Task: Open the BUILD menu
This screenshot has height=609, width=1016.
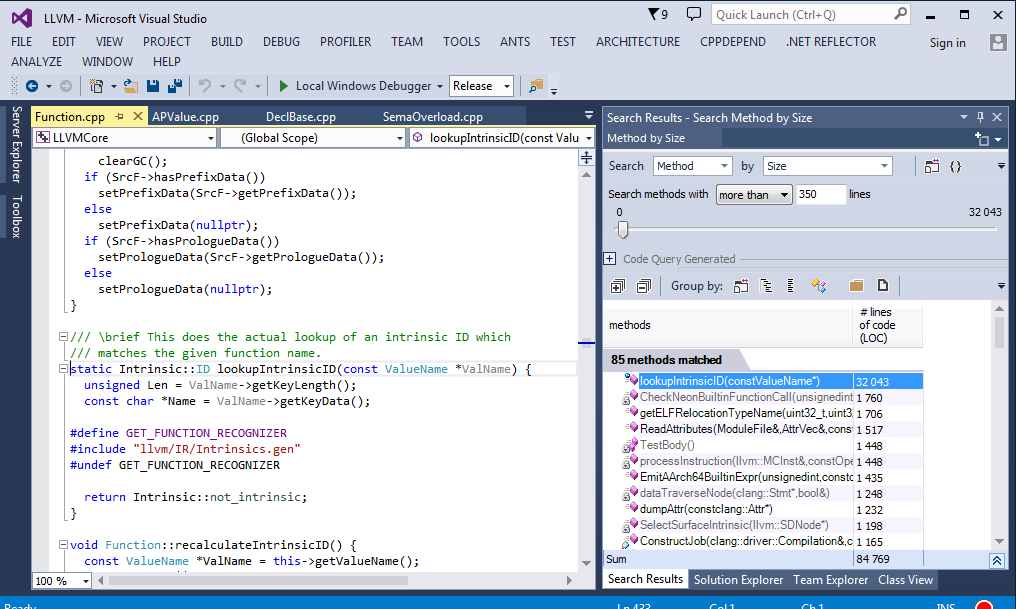Action: pyautogui.click(x=227, y=42)
